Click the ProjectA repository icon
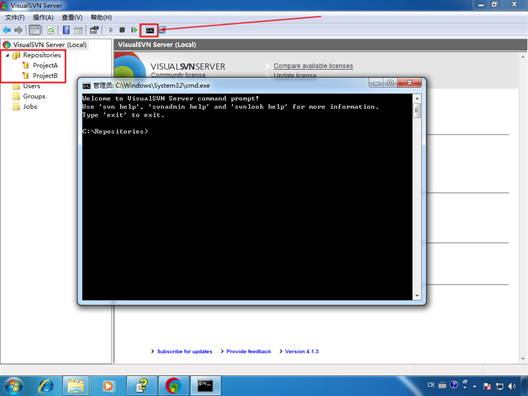528x396 pixels. tap(26, 65)
